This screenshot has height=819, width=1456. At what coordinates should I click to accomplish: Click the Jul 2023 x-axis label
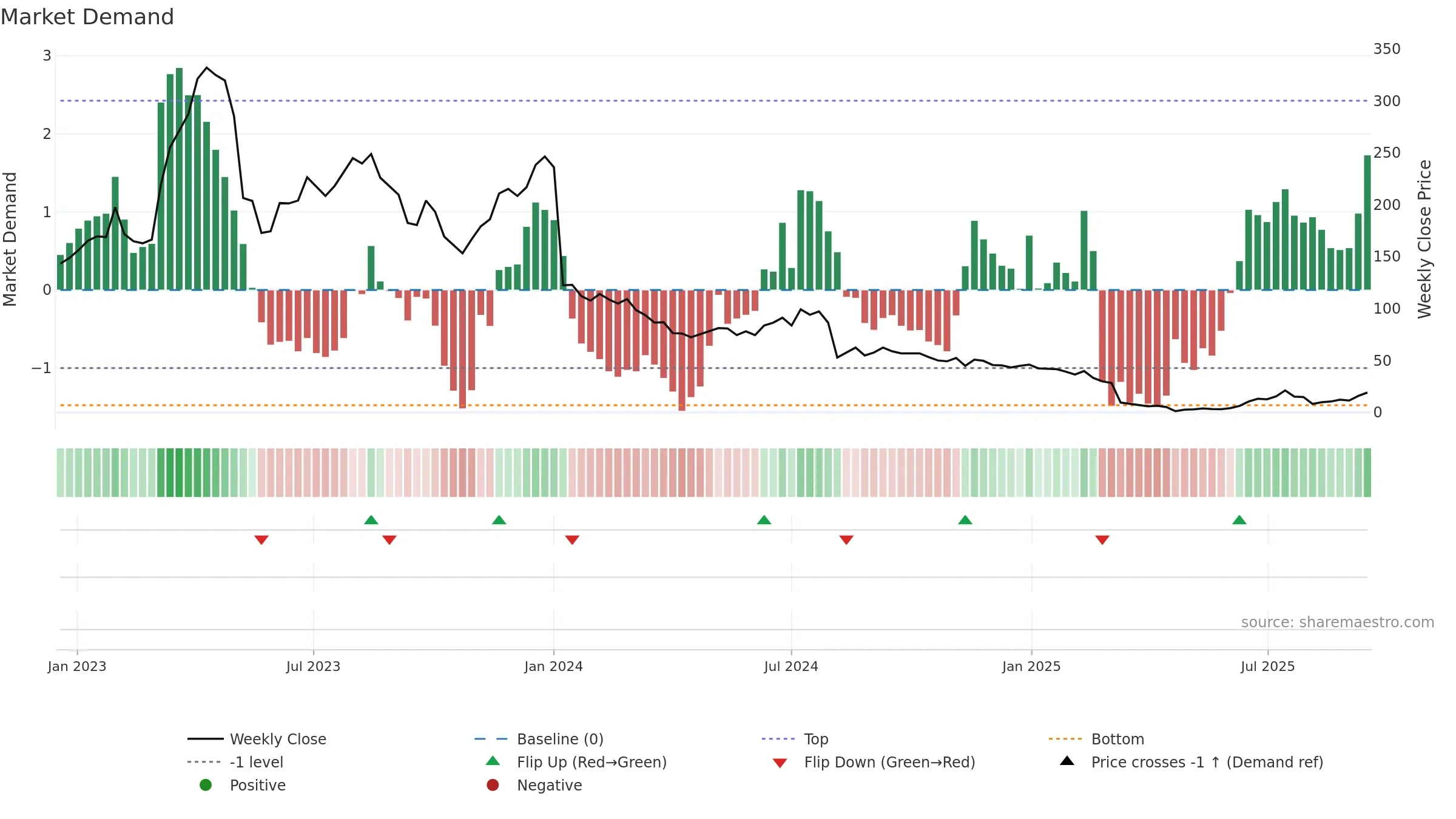pyautogui.click(x=313, y=666)
